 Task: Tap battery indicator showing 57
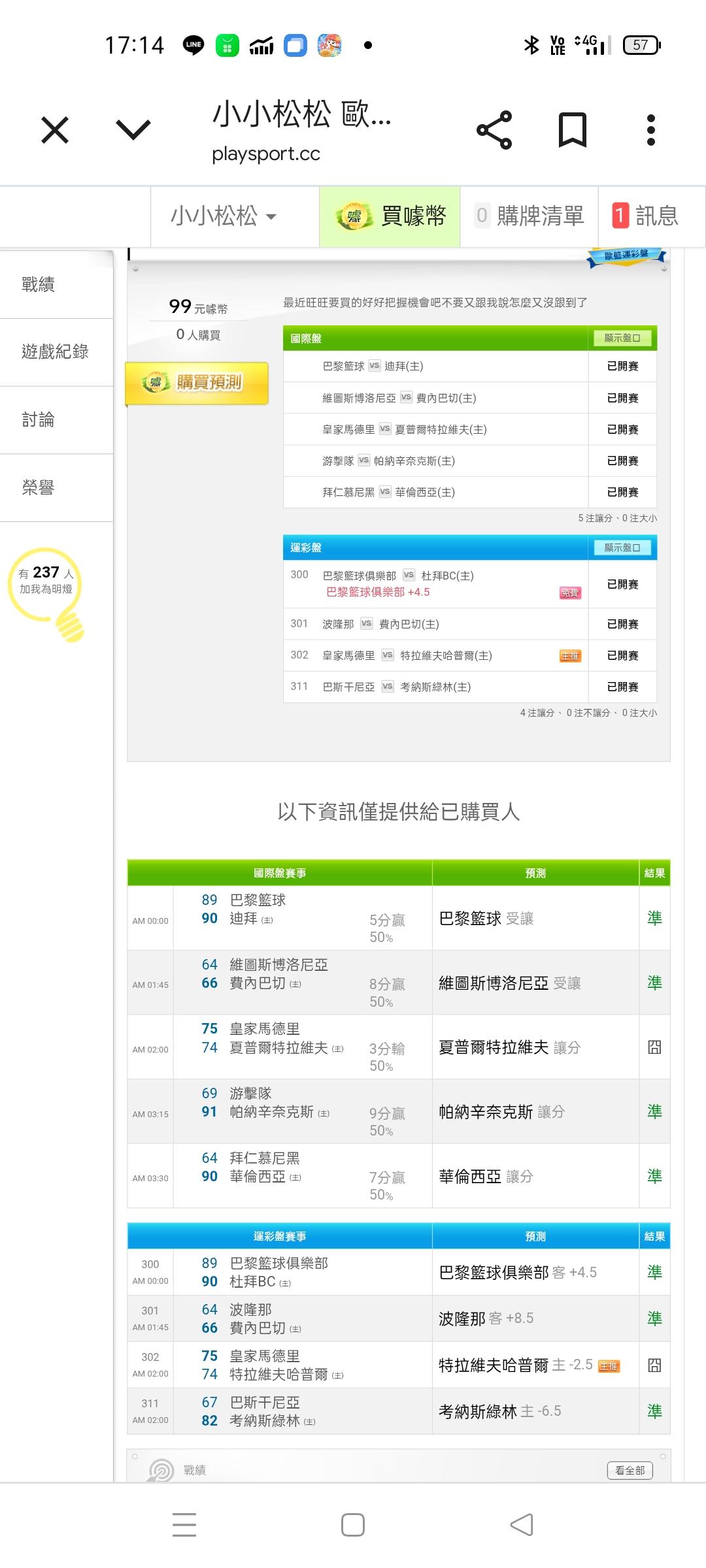pos(642,45)
